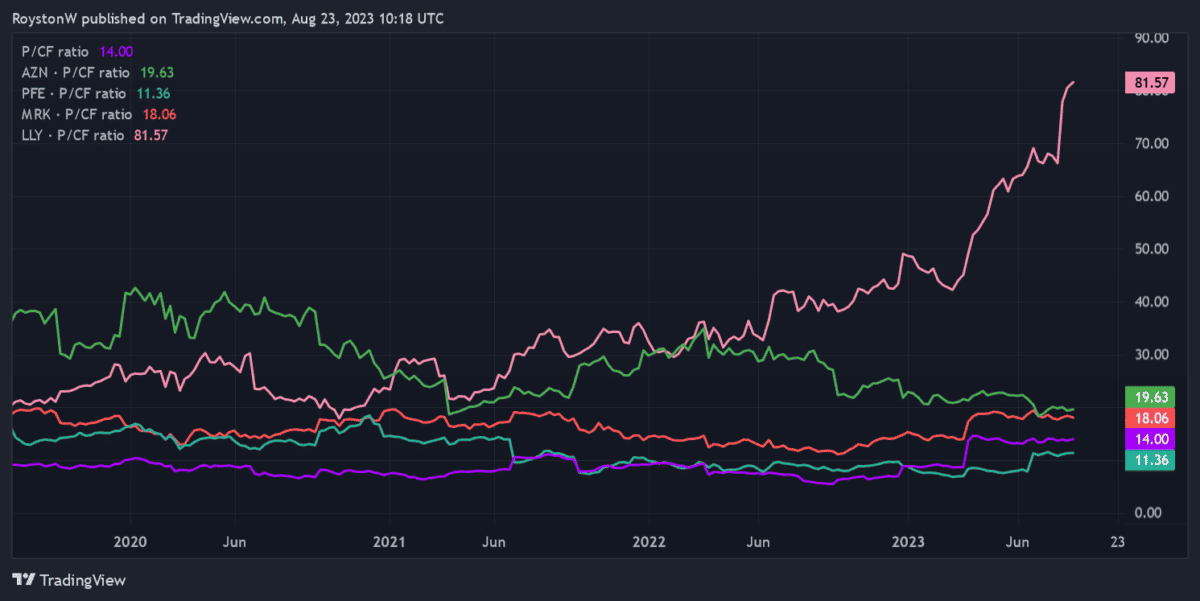Click the red 18.06 price label
The height and width of the screenshot is (601, 1200).
click(1147, 417)
